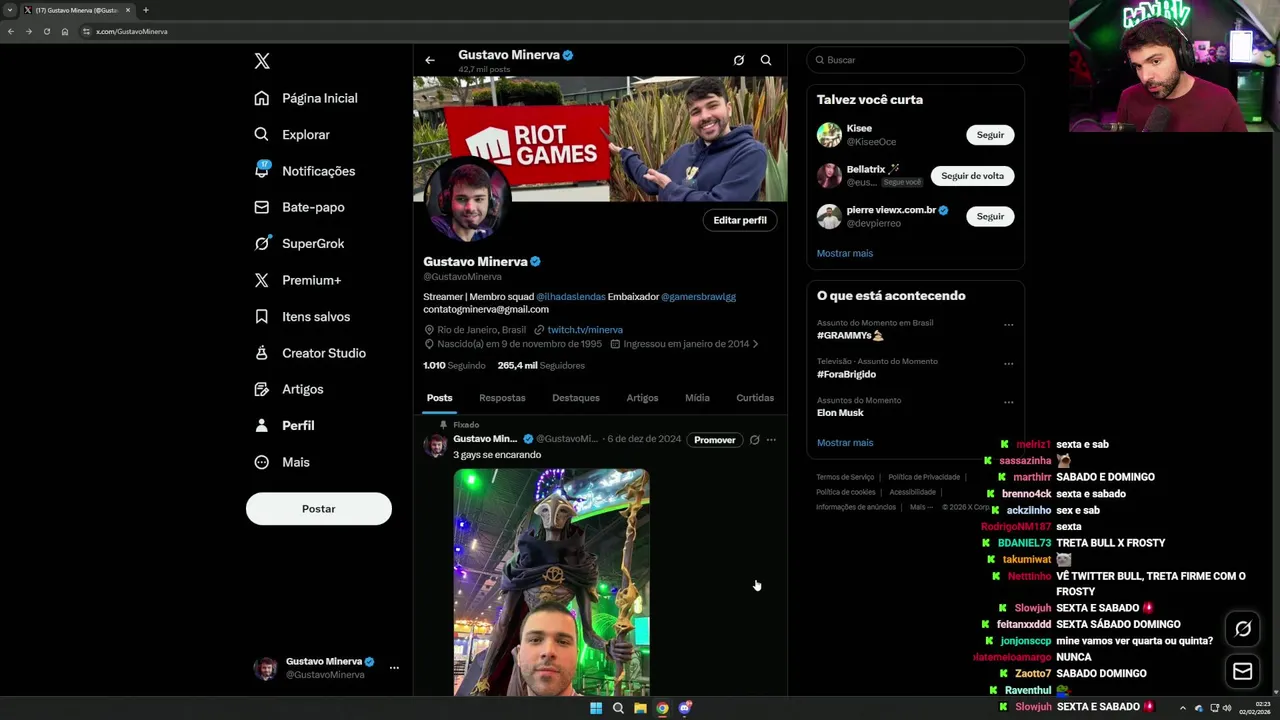Click the Postar button

319,509
